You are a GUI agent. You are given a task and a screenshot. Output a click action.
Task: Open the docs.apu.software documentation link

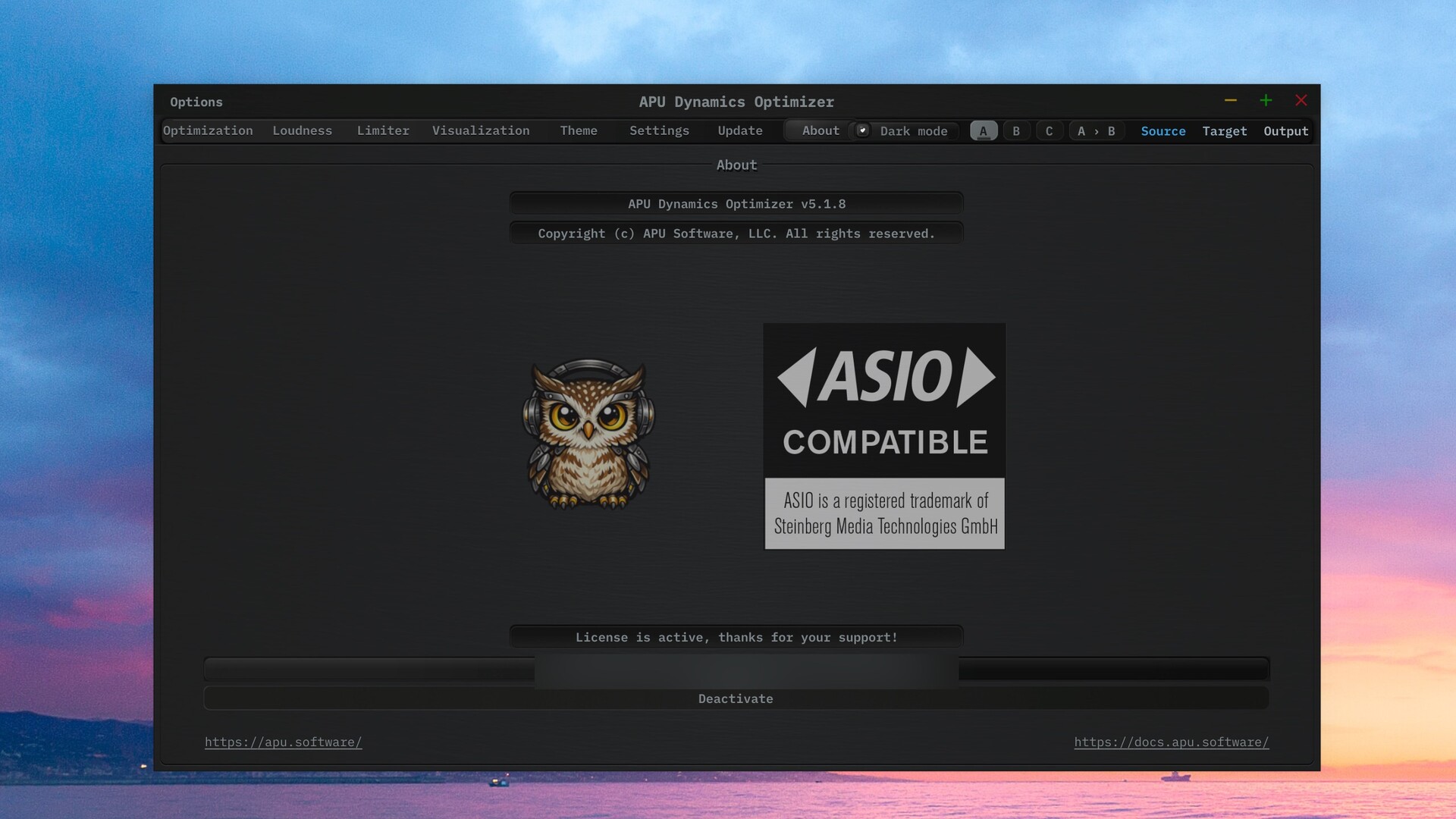(x=1171, y=742)
